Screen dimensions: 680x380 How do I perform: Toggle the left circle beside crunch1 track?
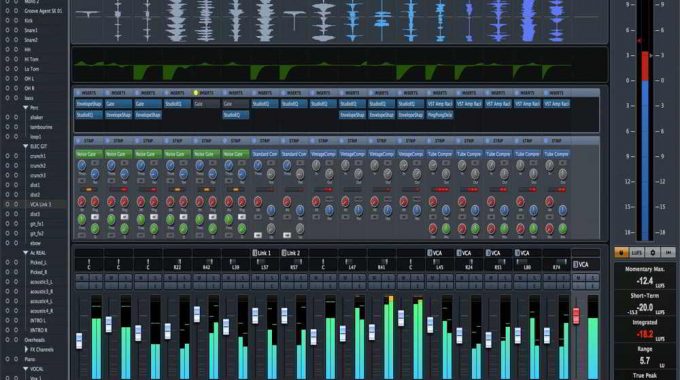pyautogui.click(x=7, y=156)
